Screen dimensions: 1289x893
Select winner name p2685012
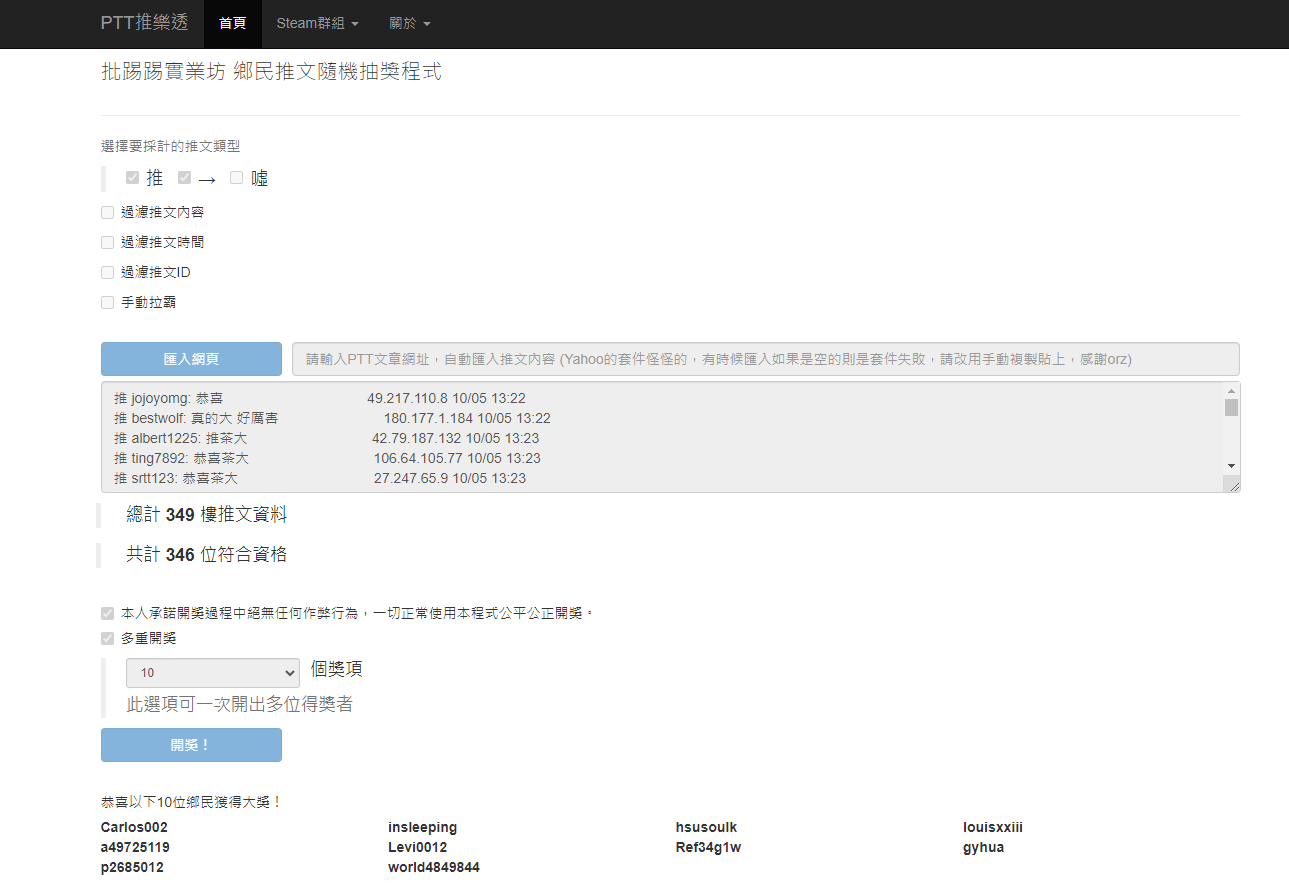[x=132, y=868]
